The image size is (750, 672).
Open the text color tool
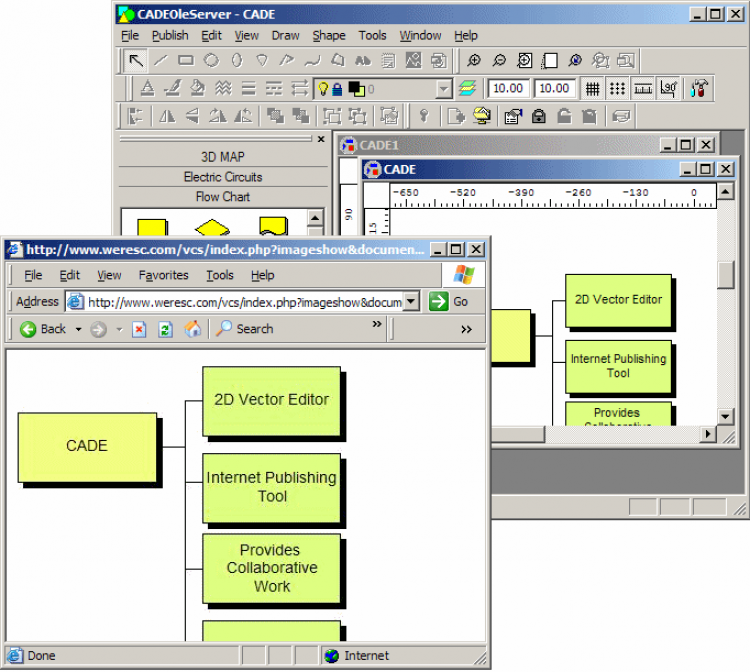pyautogui.click(x=147, y=88)
